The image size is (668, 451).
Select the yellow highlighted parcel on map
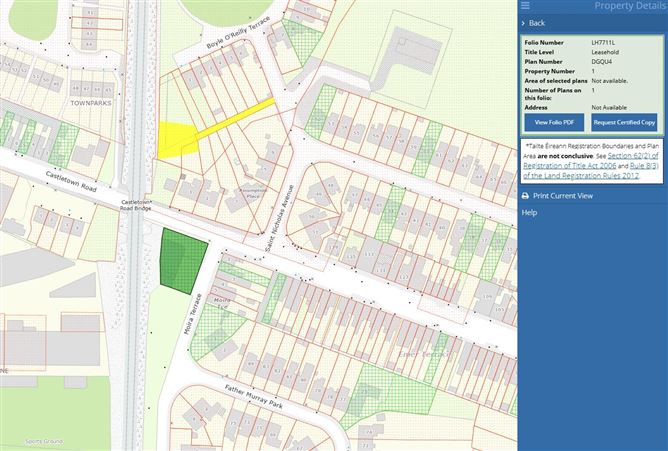[175, 137]
